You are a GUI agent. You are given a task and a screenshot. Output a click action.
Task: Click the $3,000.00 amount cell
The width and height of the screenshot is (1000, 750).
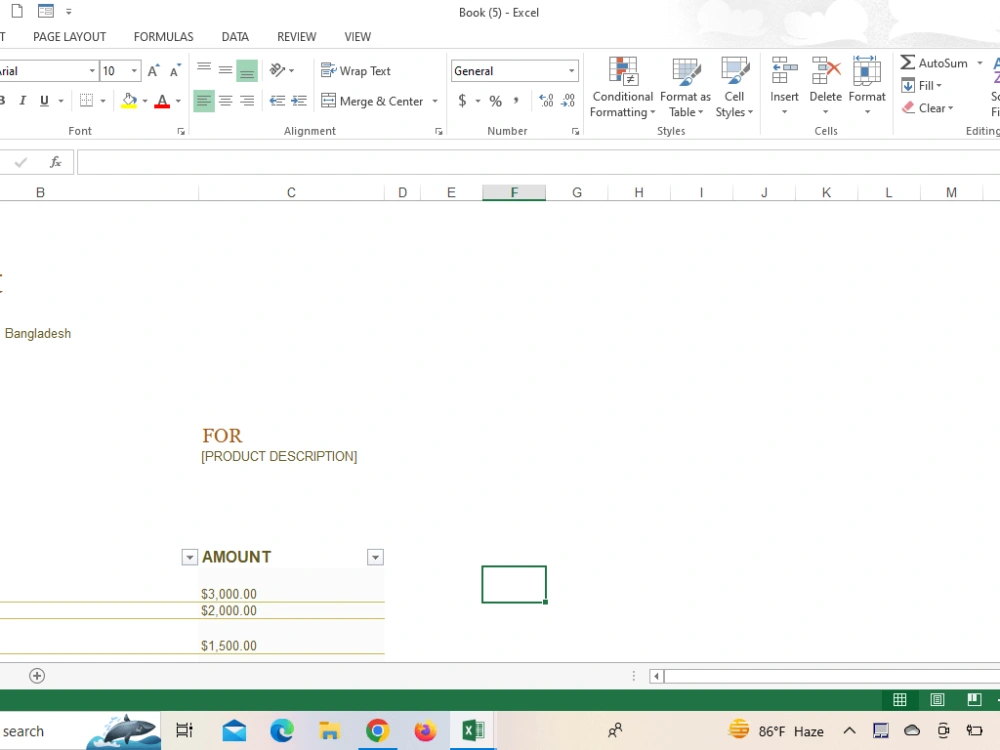pyautogui.click(x=291, y=585)
